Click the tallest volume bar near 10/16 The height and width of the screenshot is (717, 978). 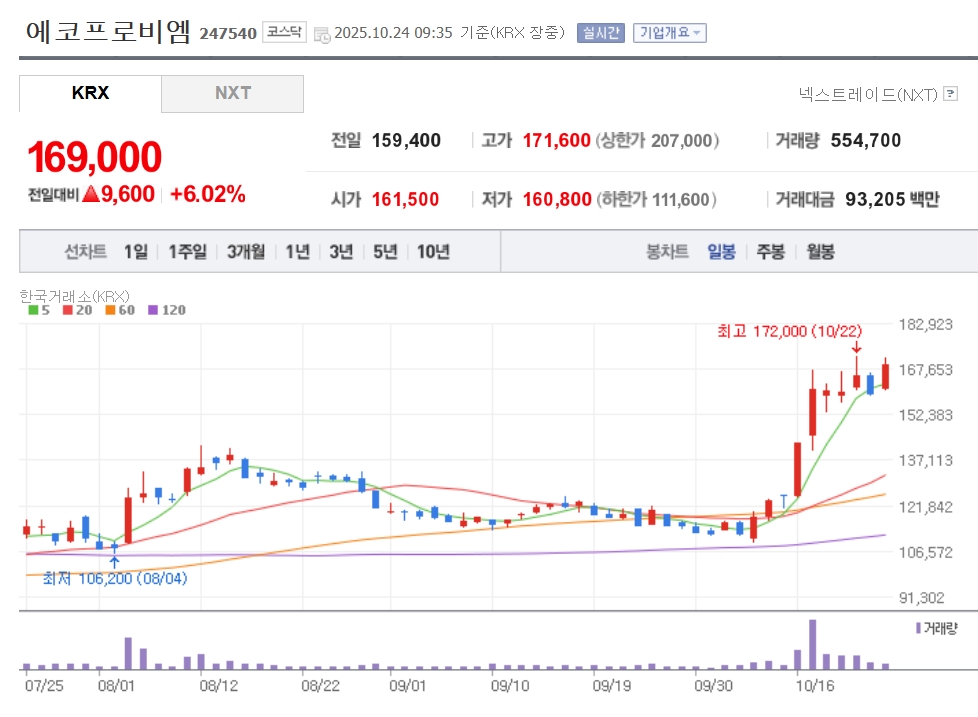pyautogui.click(x=812, y=644)
